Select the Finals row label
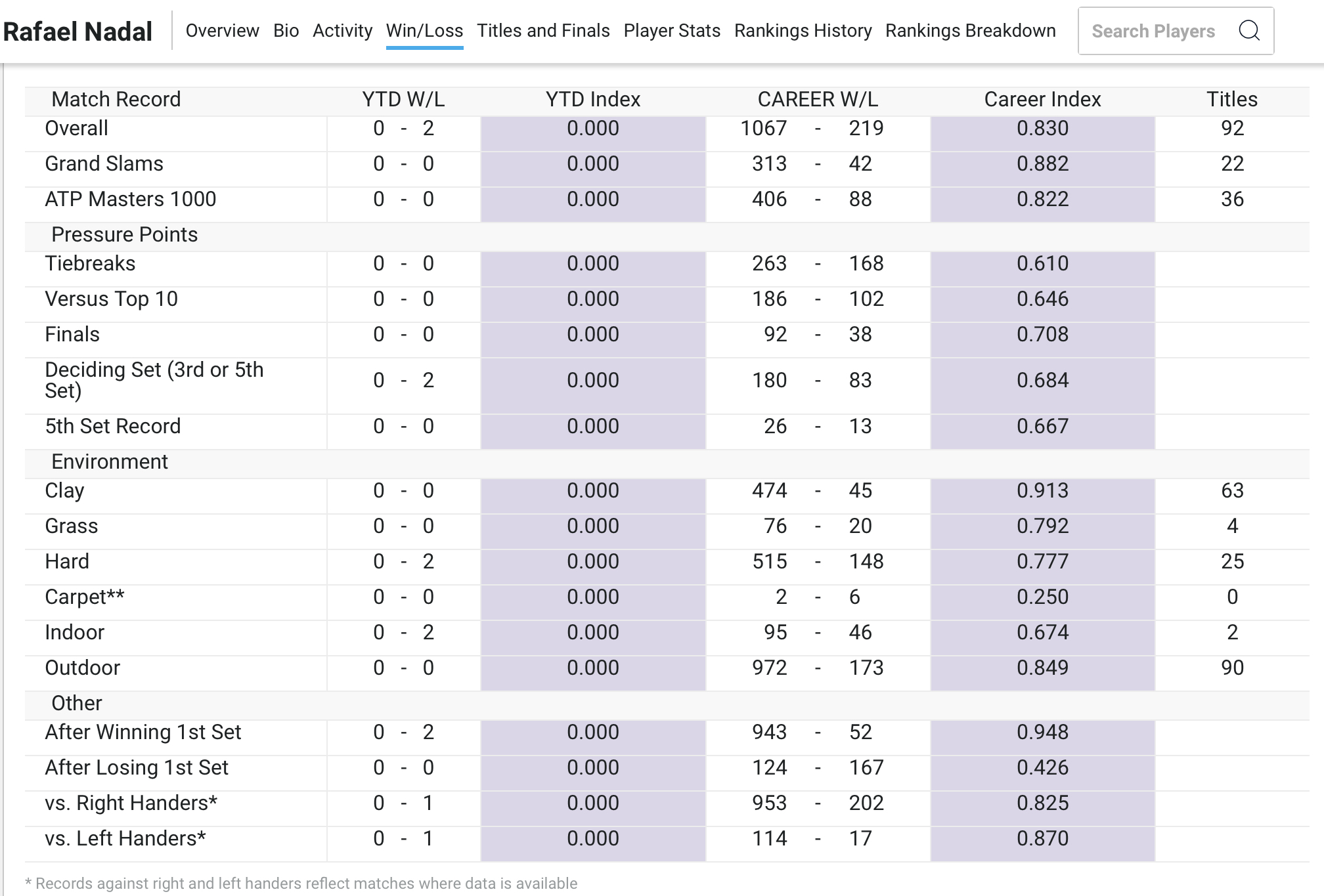Viewport: 1324px width, 896px height. [72, 334]
